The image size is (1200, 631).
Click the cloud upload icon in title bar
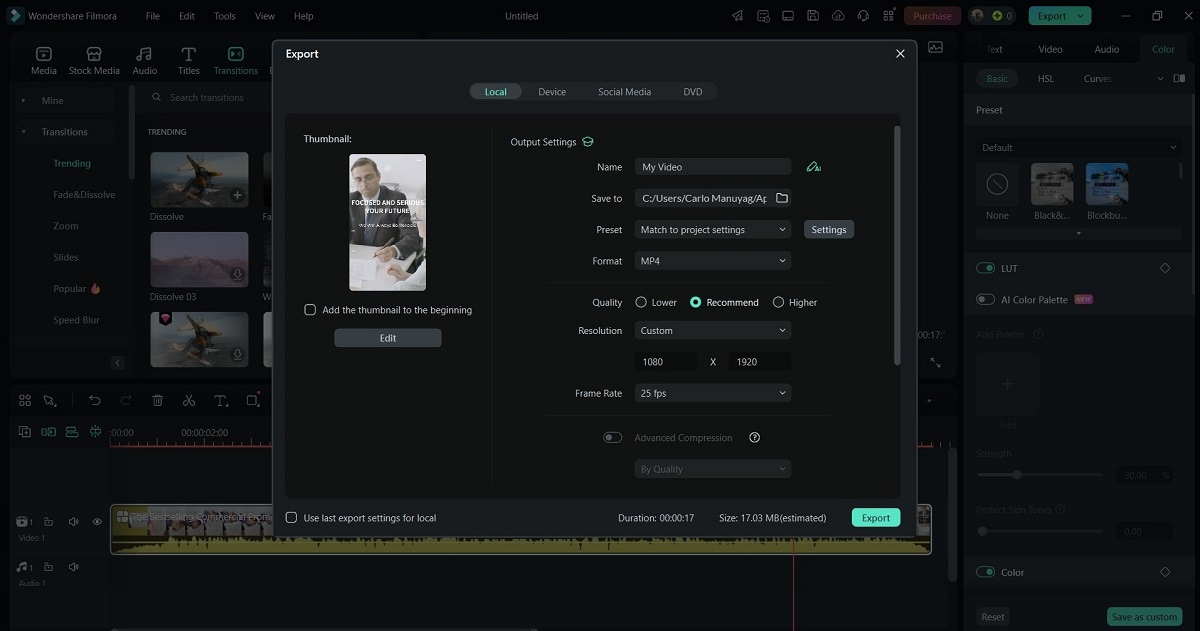[x=837, y=16]
